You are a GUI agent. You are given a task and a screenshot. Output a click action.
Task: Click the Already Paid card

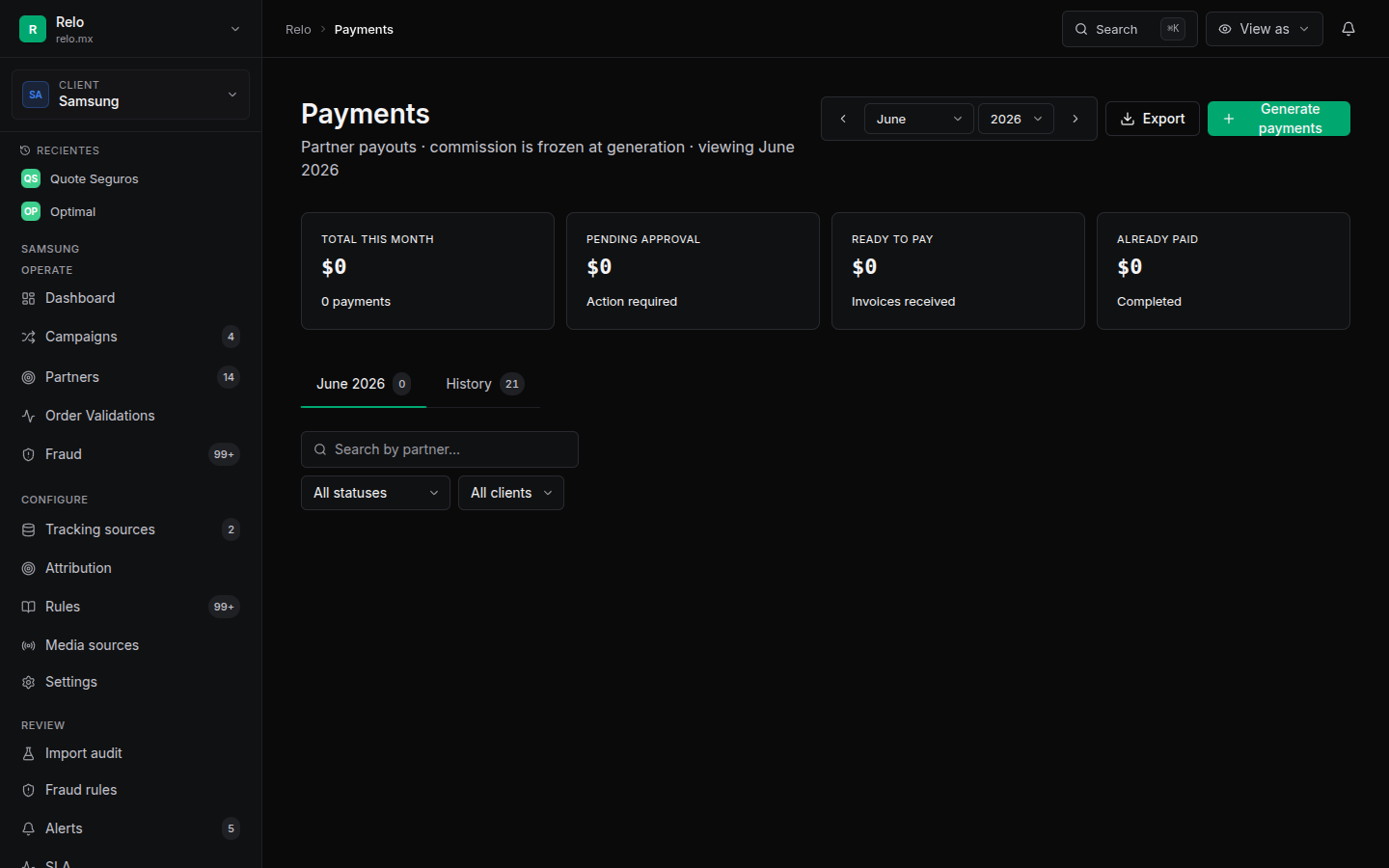click(x=1223, y=271)
